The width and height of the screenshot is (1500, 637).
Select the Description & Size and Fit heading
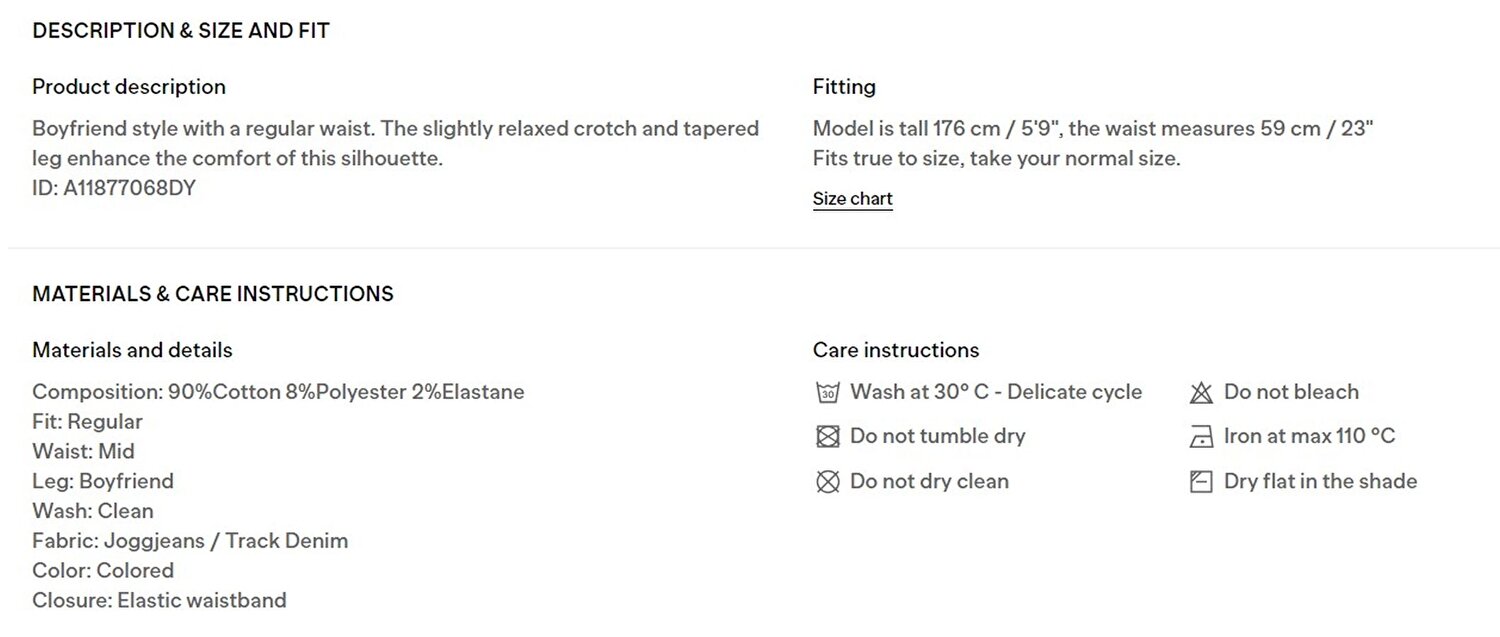(x=181, y=31)
